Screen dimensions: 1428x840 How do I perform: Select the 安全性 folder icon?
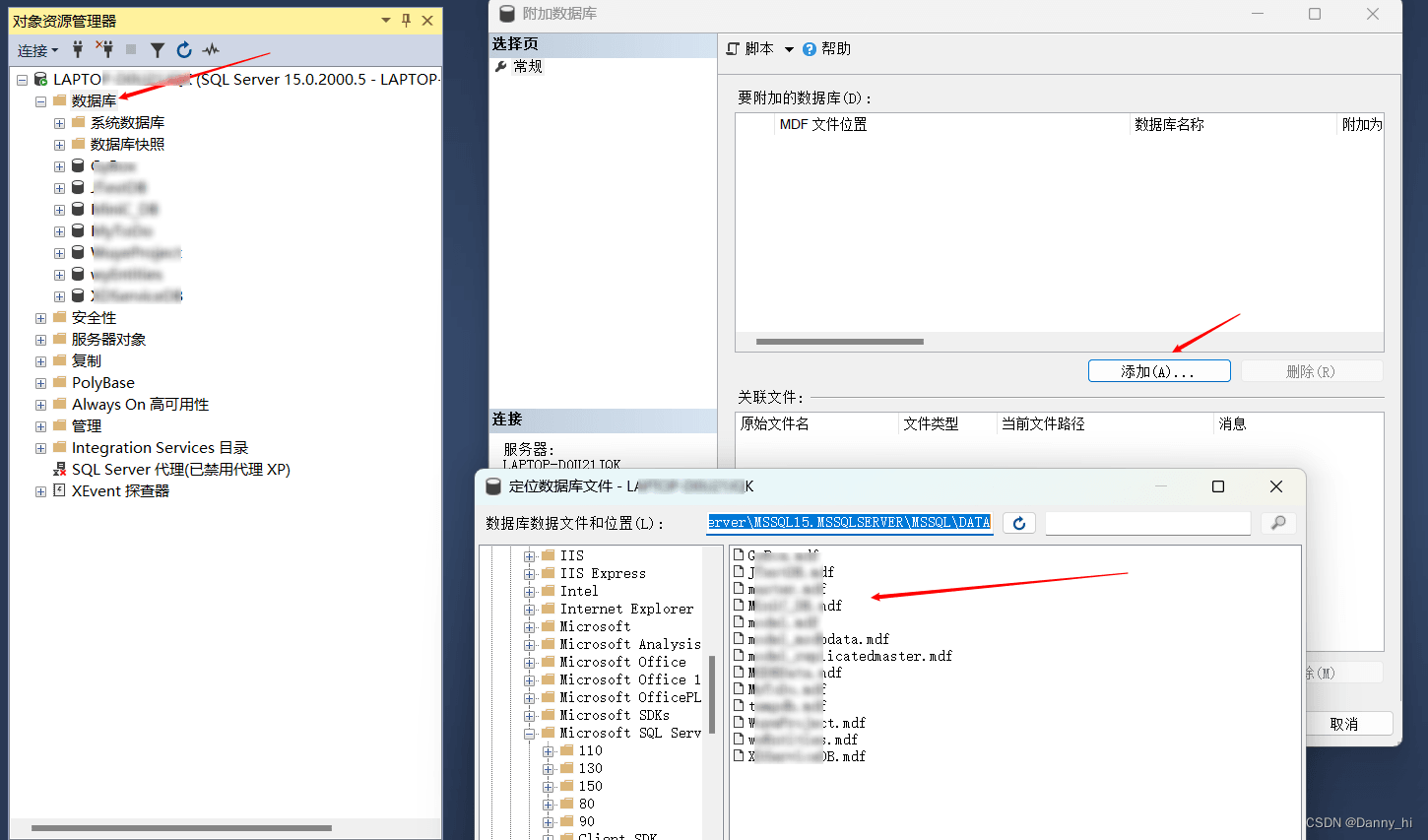pos(60,317)
